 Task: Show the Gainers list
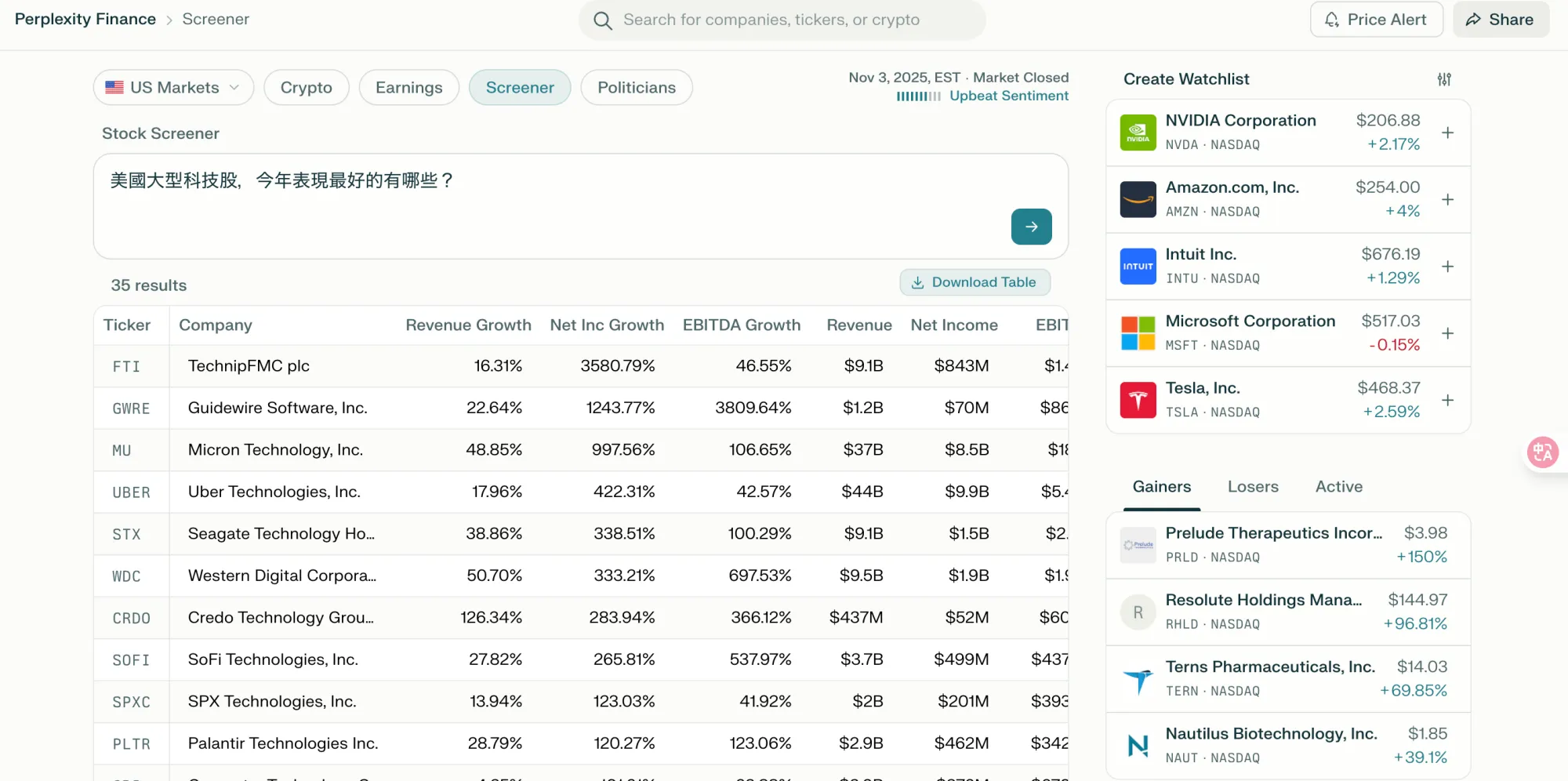[1161, 487]
